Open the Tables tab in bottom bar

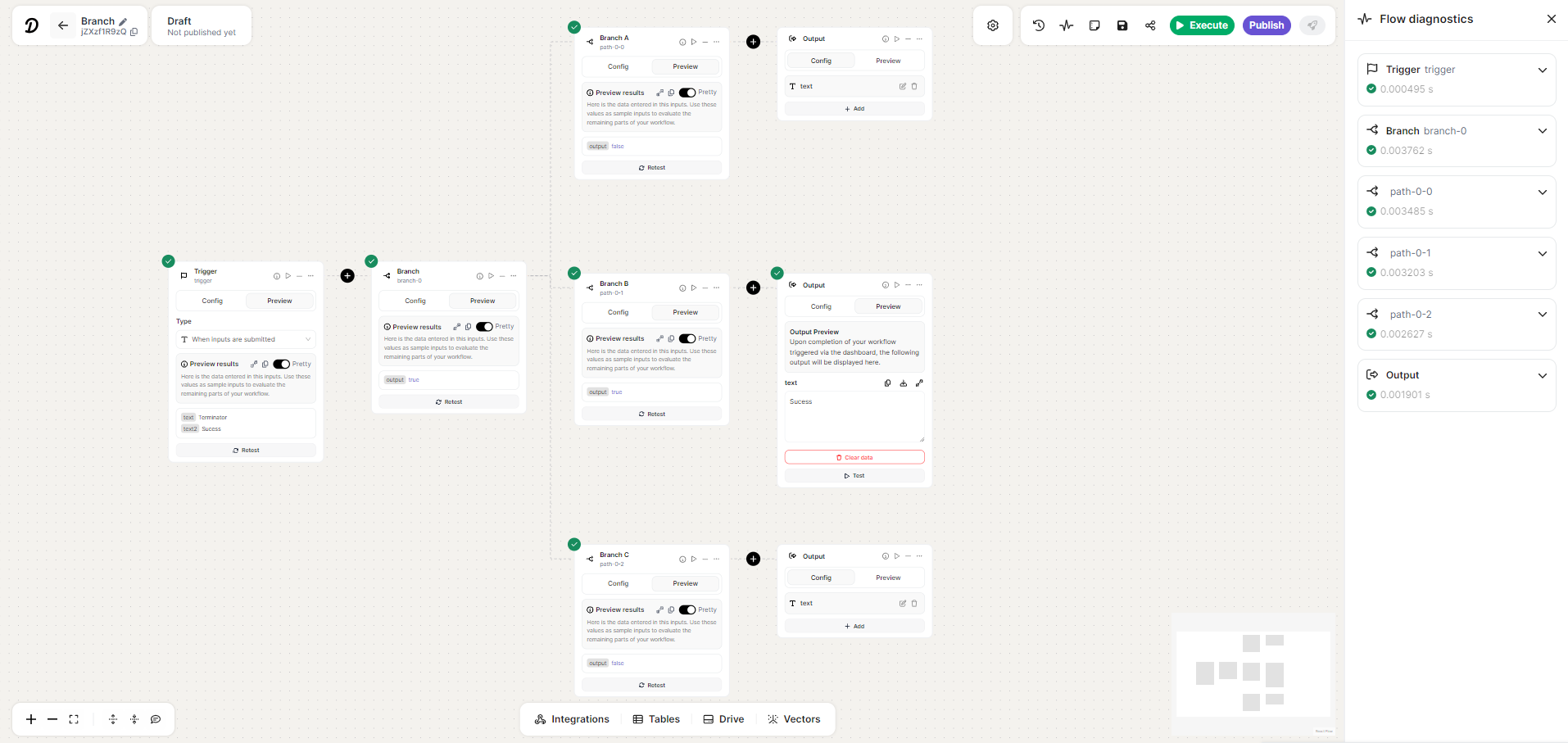tap(656, 719)
